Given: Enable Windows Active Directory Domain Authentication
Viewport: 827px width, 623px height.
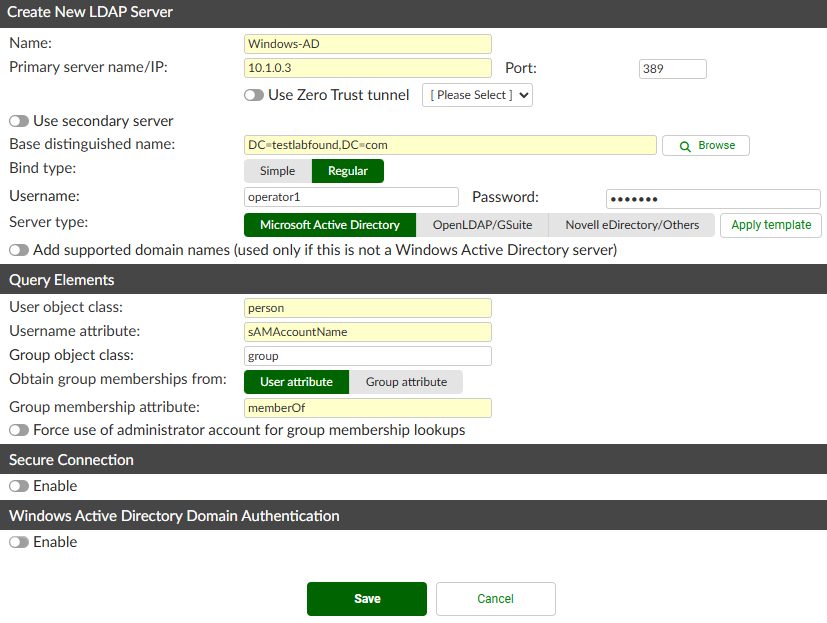Looking at the screenshot, I should coord(18,542).
